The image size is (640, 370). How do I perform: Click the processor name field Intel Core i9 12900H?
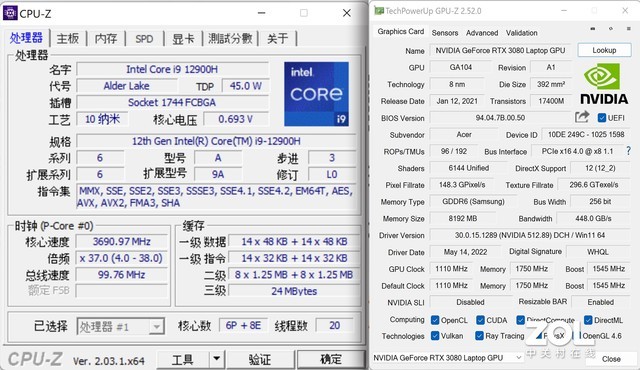click(x=172, y=69)
